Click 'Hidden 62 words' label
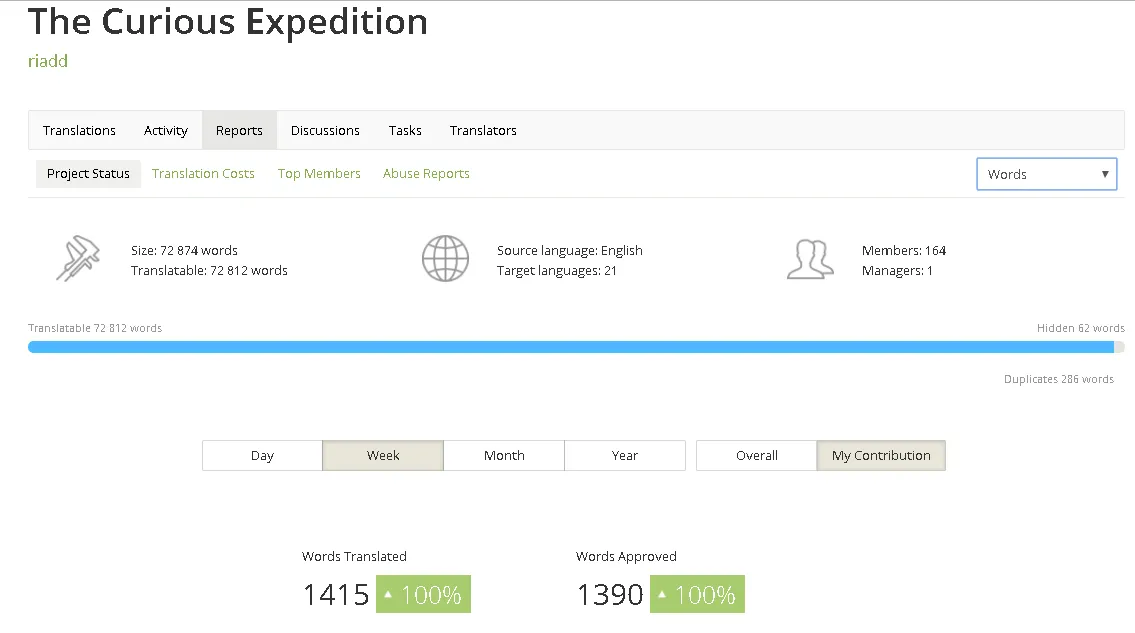Image resolution: width=1135 pixels, height=633 pixels. pos(1081,328)
